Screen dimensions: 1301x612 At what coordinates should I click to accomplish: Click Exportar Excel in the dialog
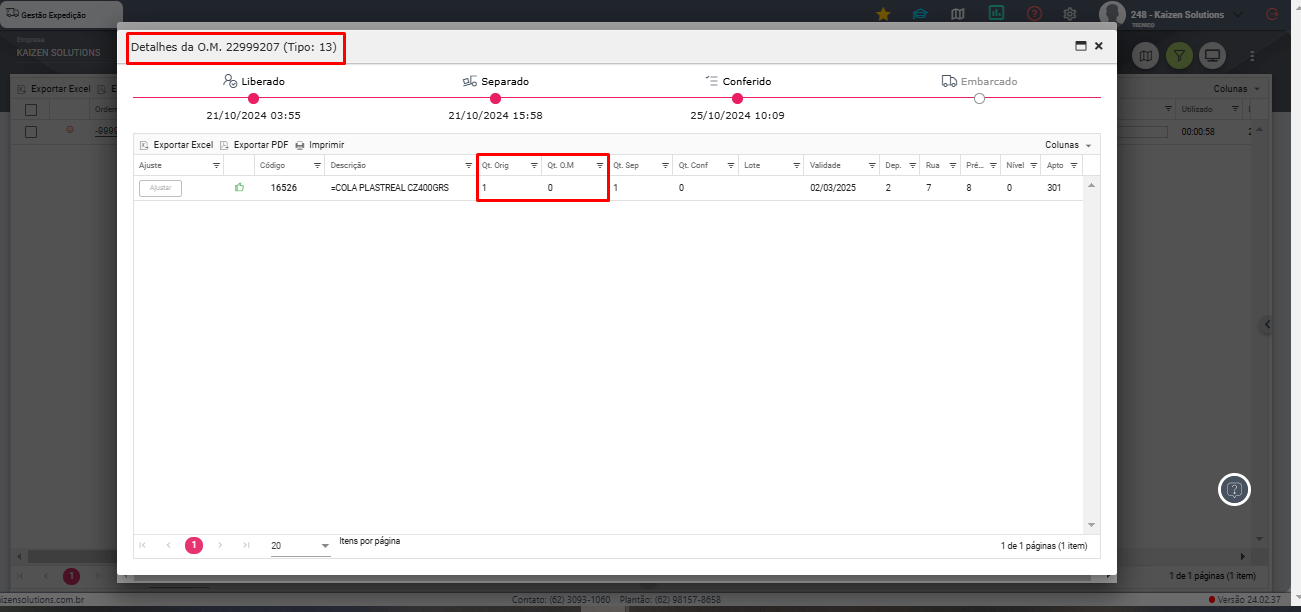176,145
